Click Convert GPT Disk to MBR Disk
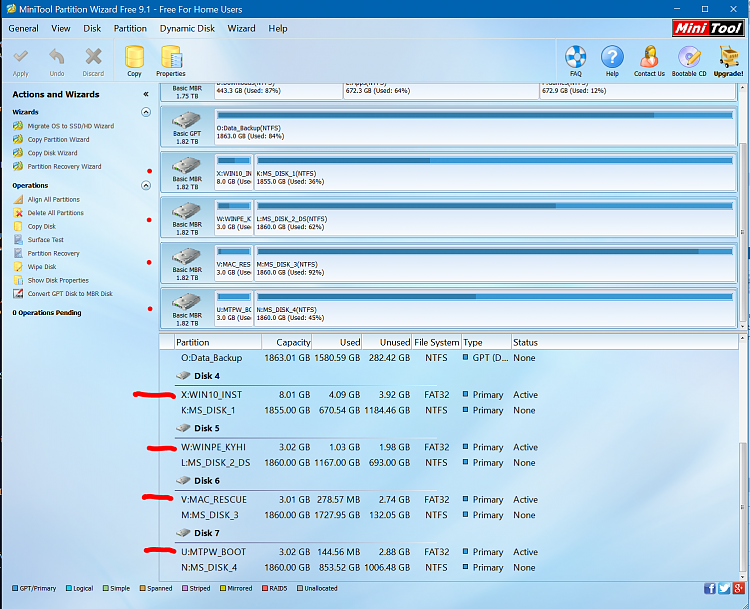750x609 pixels. click(x=70, y=294)
